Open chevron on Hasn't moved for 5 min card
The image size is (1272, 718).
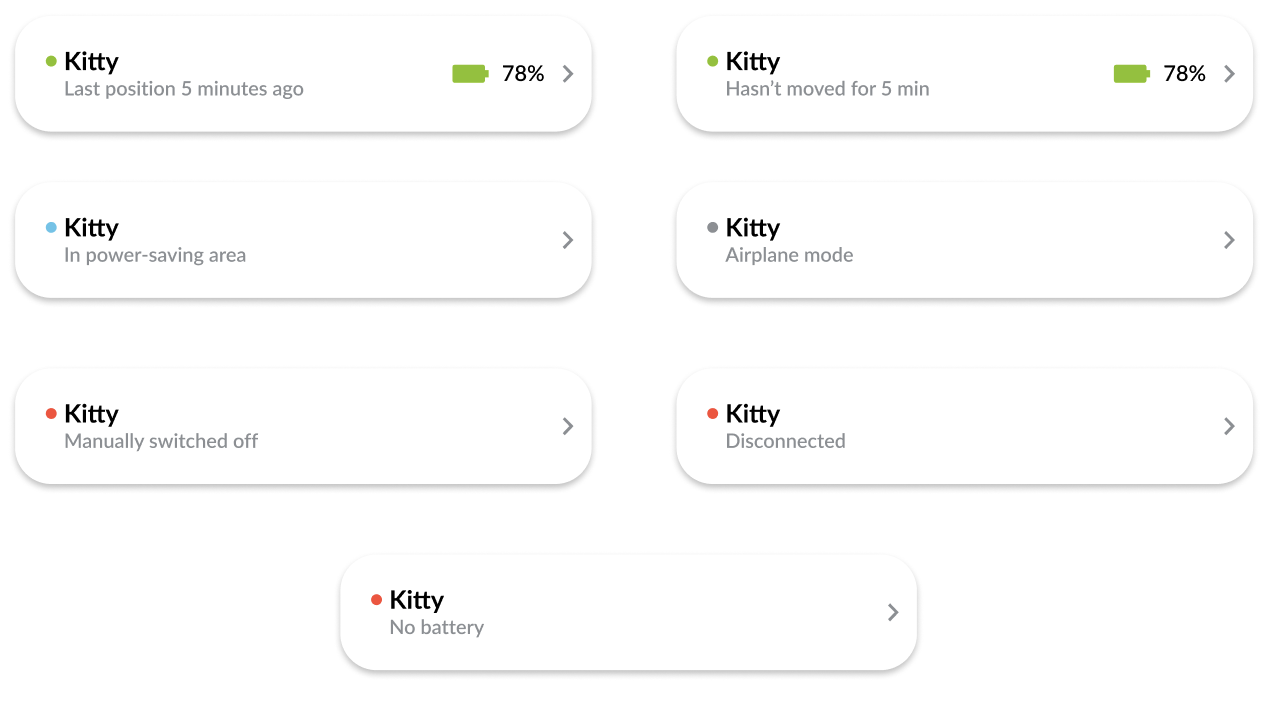[x=1229, y=73]
